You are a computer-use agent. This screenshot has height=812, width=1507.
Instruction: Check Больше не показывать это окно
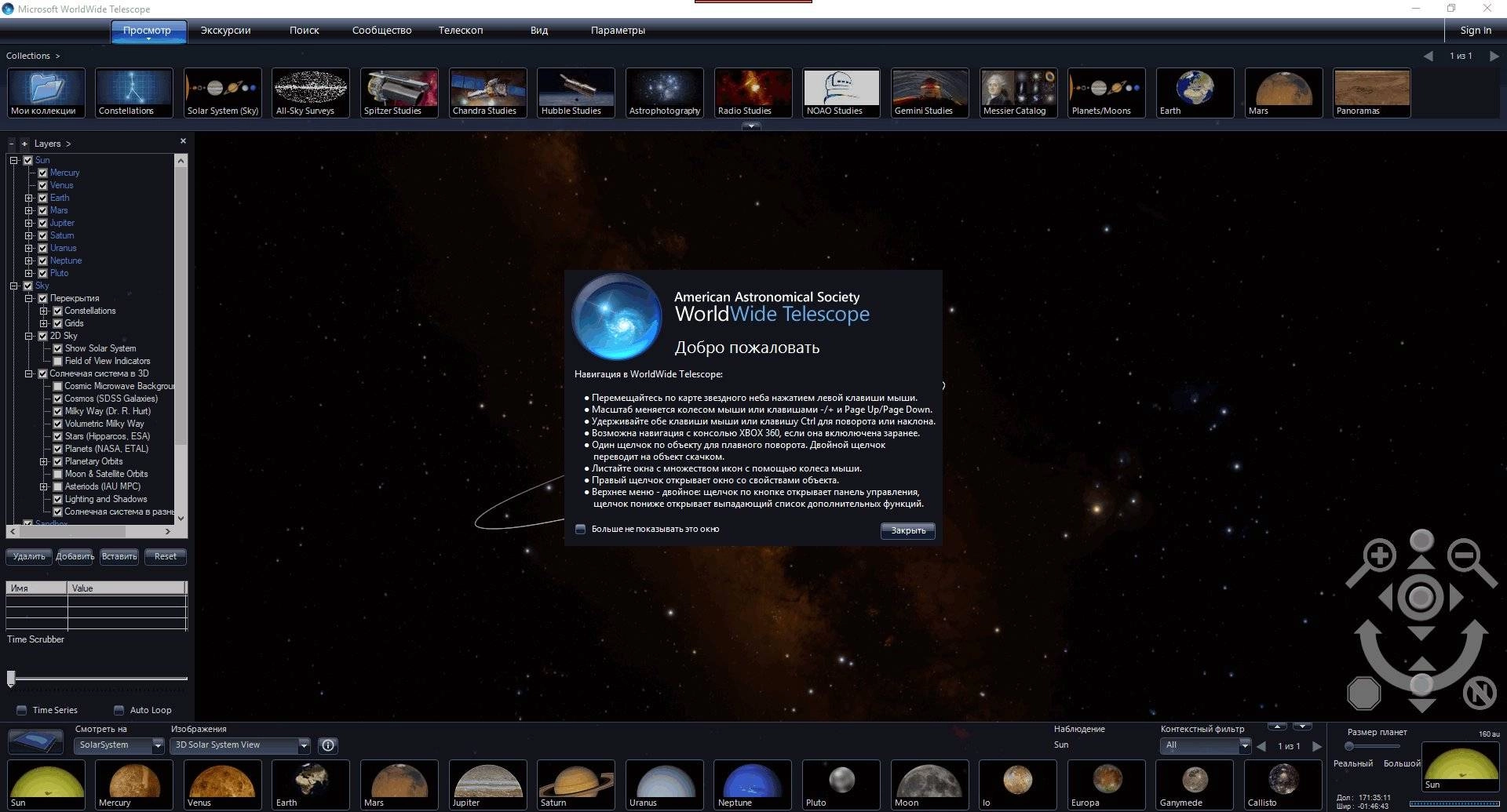pos(580,529)
